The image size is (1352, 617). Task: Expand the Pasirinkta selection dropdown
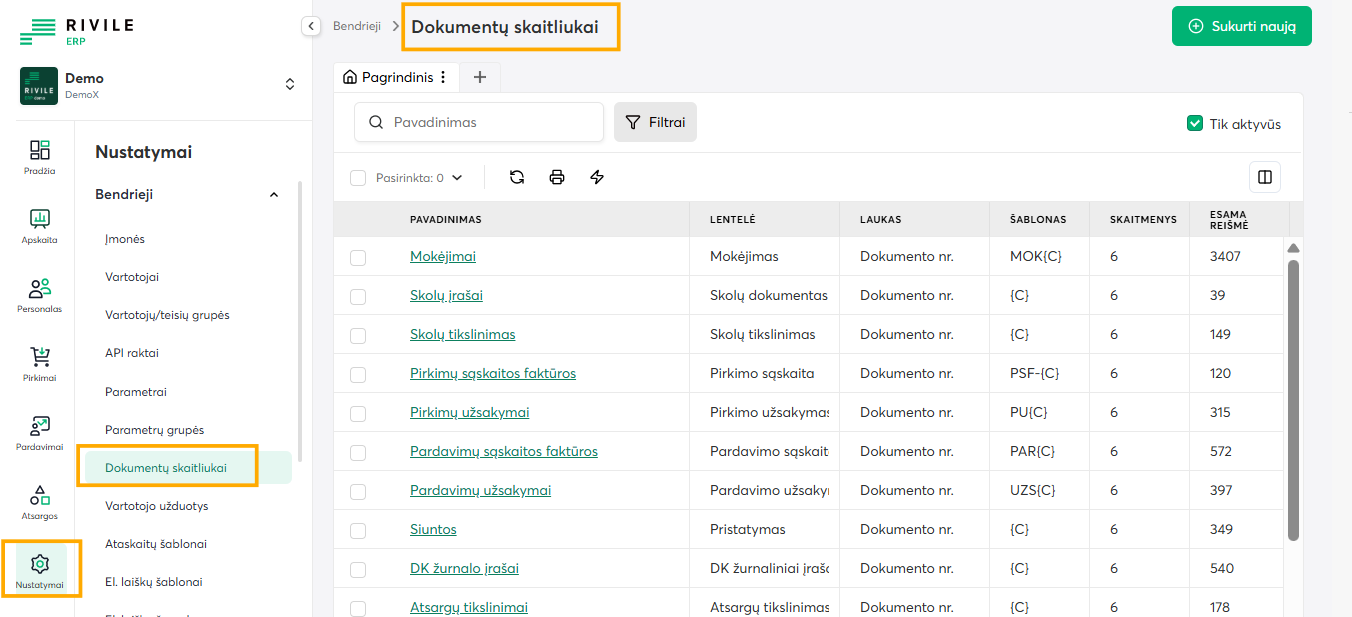pyautogui.click(x=457, y=178)
